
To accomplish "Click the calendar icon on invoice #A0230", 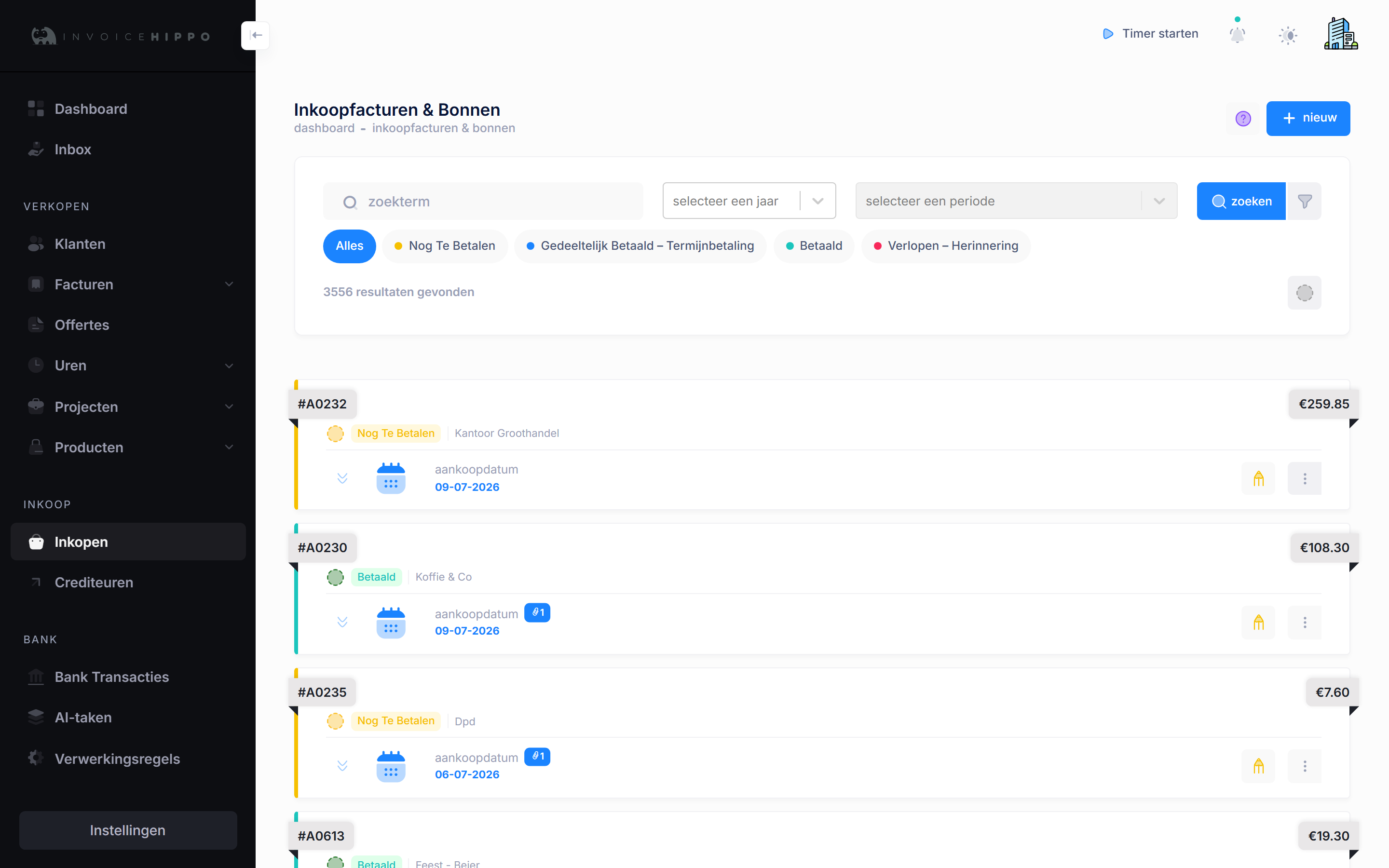I will [391, 622].
